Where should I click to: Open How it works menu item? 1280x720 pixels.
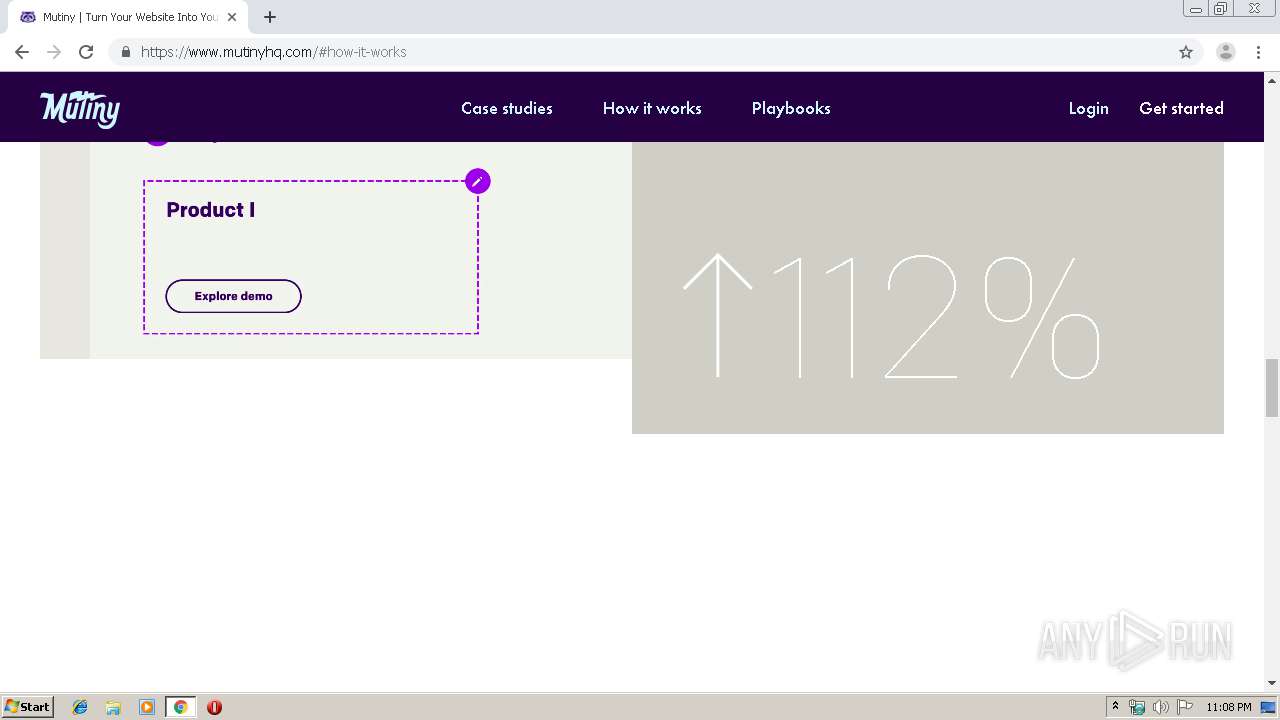click(652, 108)
